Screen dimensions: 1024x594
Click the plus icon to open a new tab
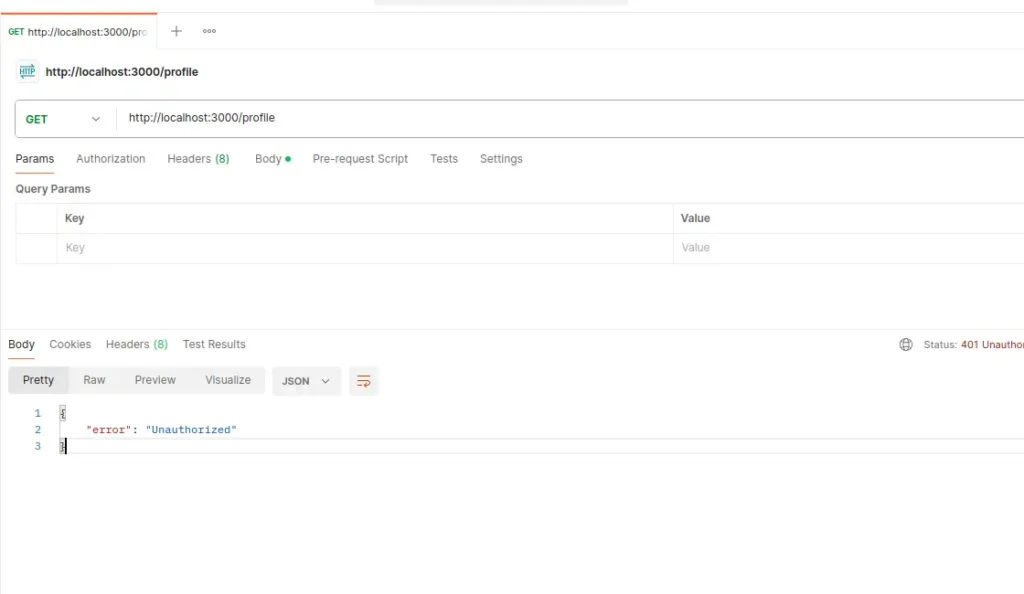click(176, 31)
